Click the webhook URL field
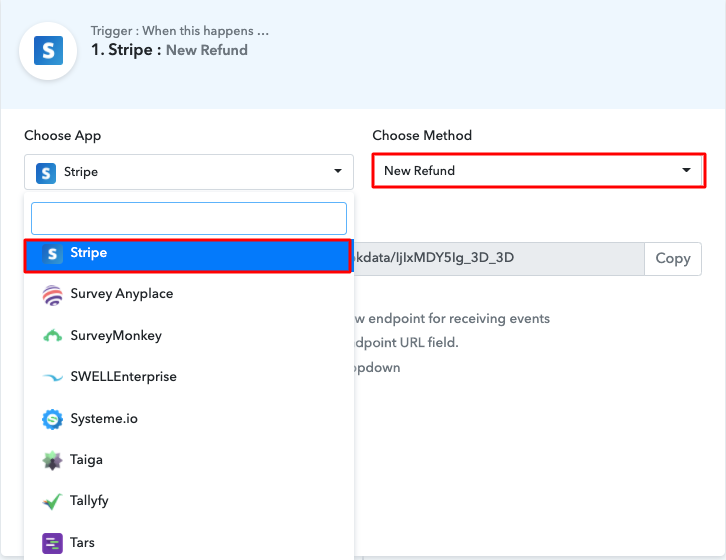Viewport: 726px width, 560px height. (x=499, y=258)
